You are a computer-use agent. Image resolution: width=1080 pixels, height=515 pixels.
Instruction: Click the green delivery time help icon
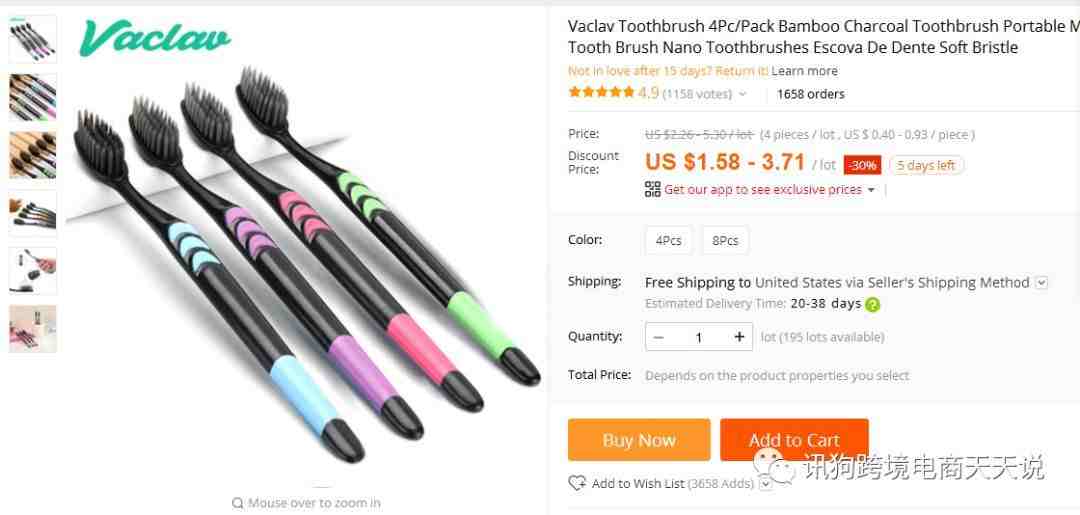pyautogui.click(x=872, y=304)
